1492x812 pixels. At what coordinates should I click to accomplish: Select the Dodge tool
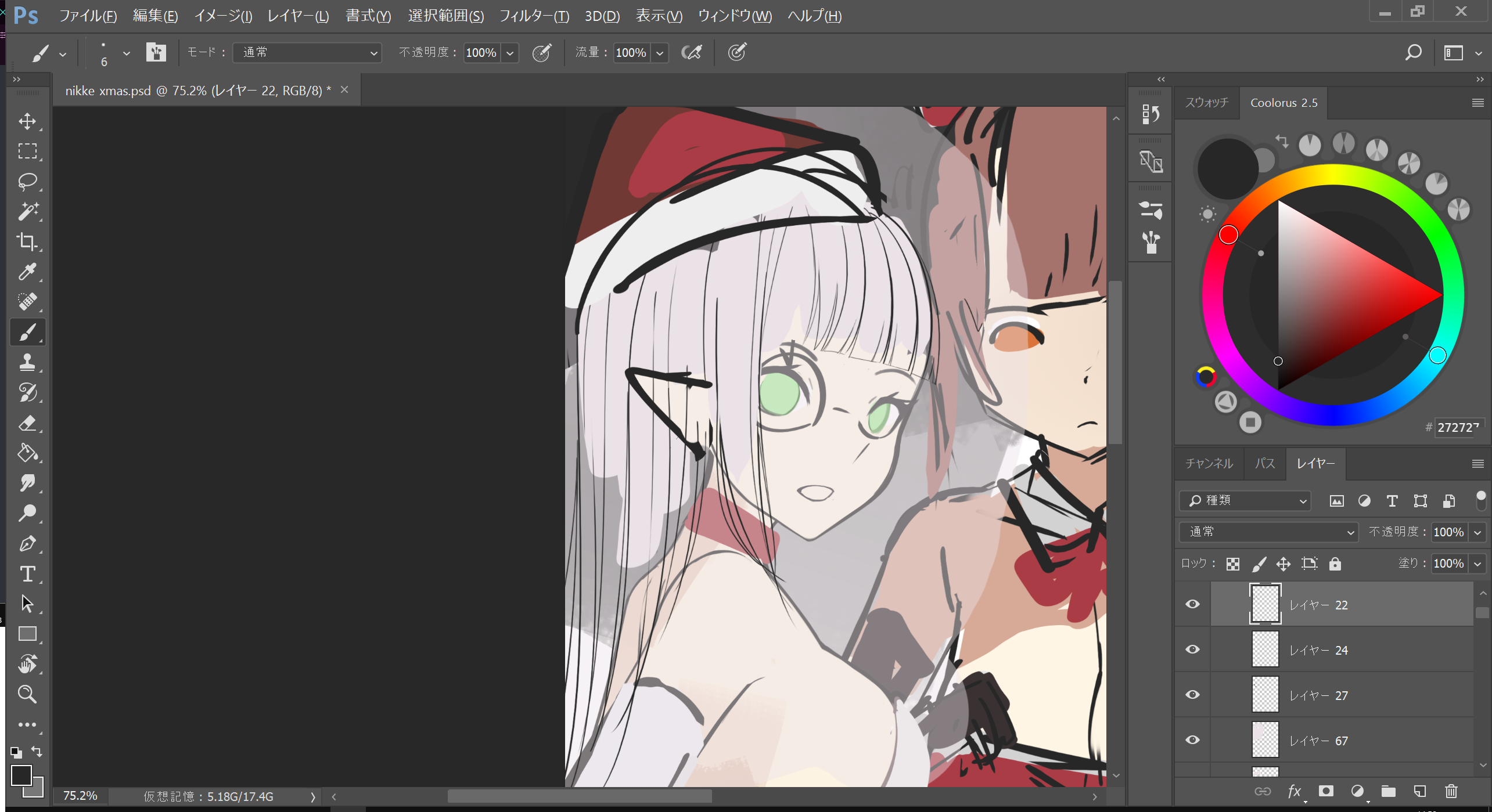[27, 513]
